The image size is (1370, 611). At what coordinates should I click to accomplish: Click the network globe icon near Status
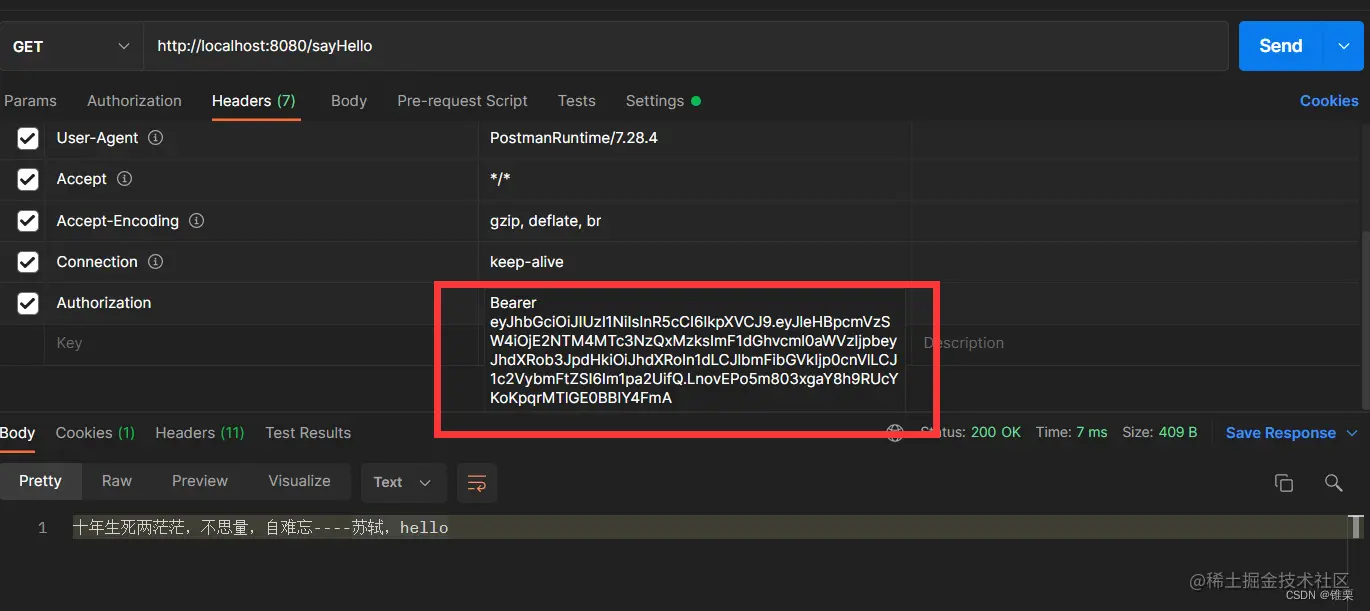coord(895,432)
